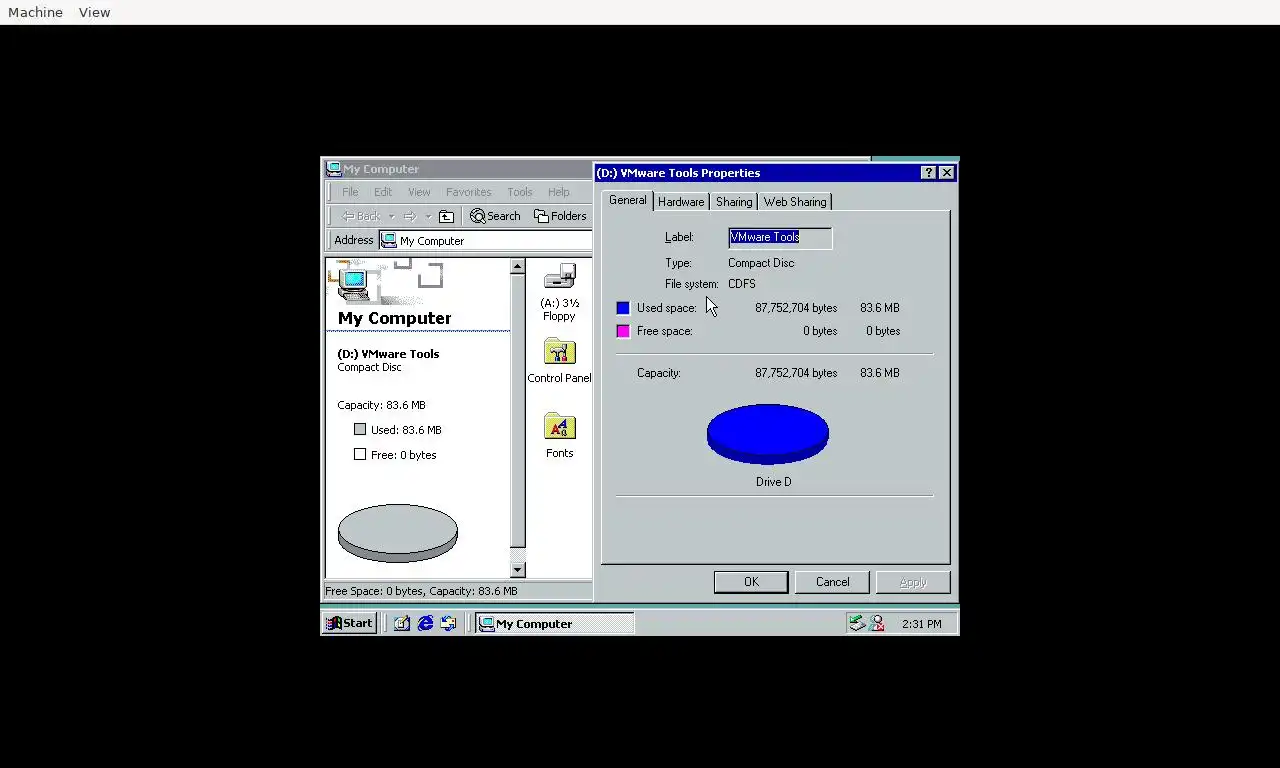Screen dimensions: 1280x768
Task: Click the Search toolbar button
Action: [495, 216]
